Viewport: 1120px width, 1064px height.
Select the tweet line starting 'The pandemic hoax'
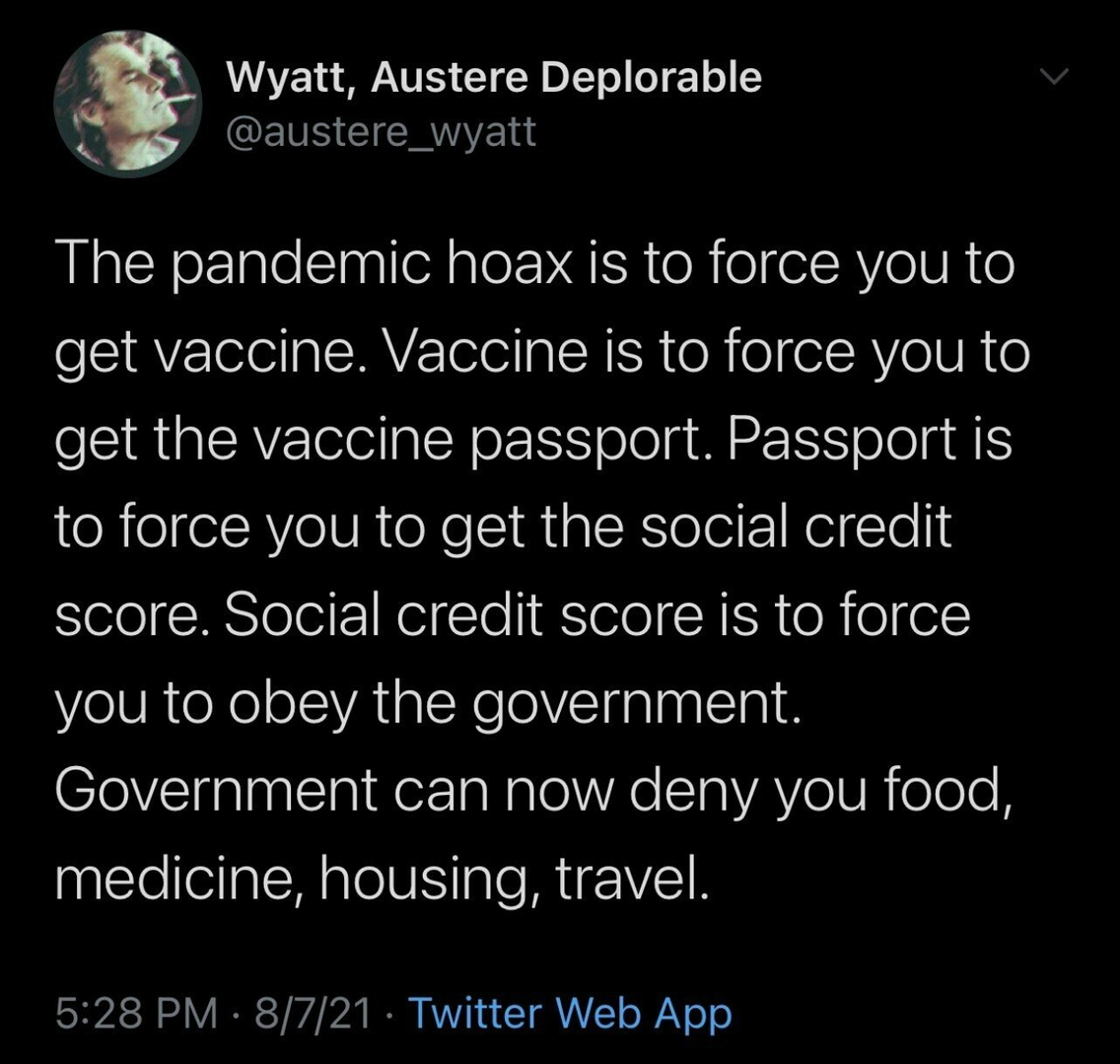tap(535, 264)
